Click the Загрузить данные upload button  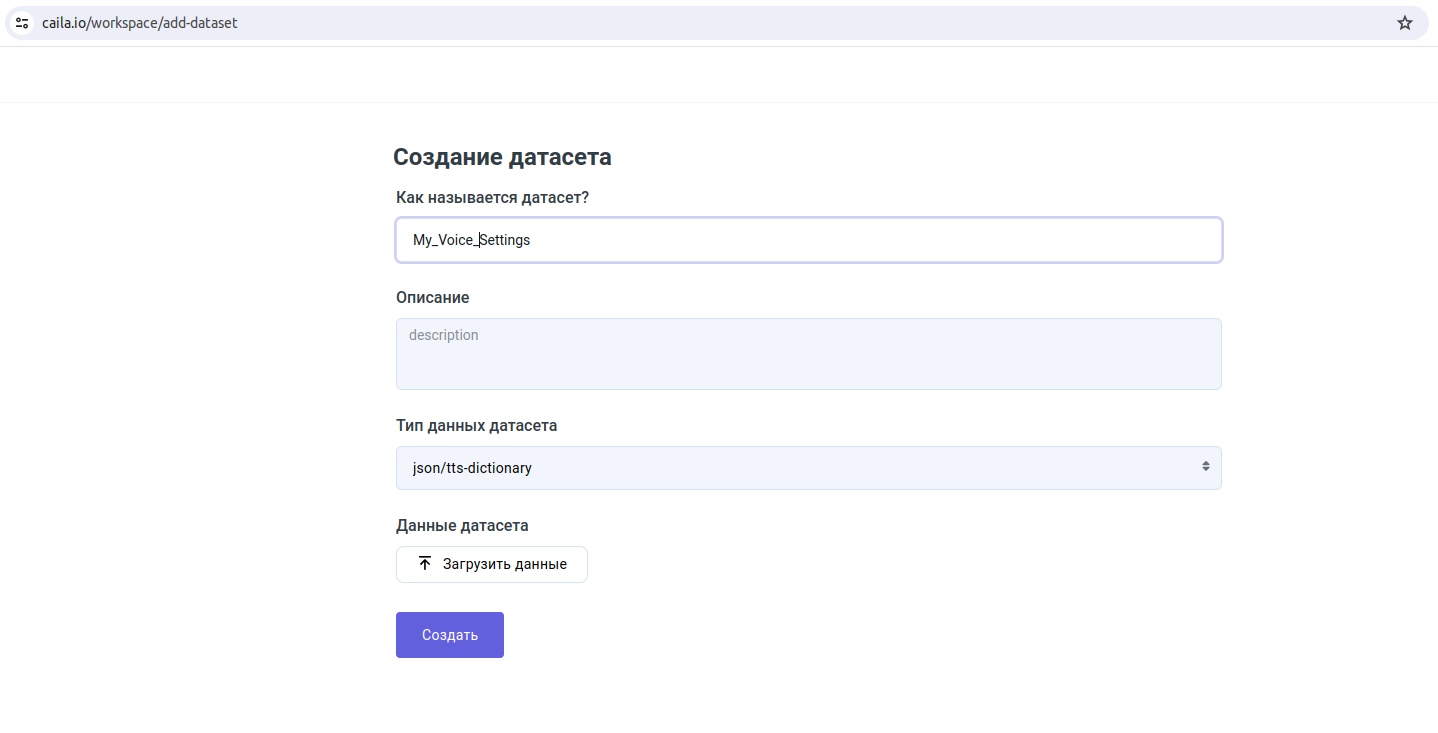[x=491, y=564]
